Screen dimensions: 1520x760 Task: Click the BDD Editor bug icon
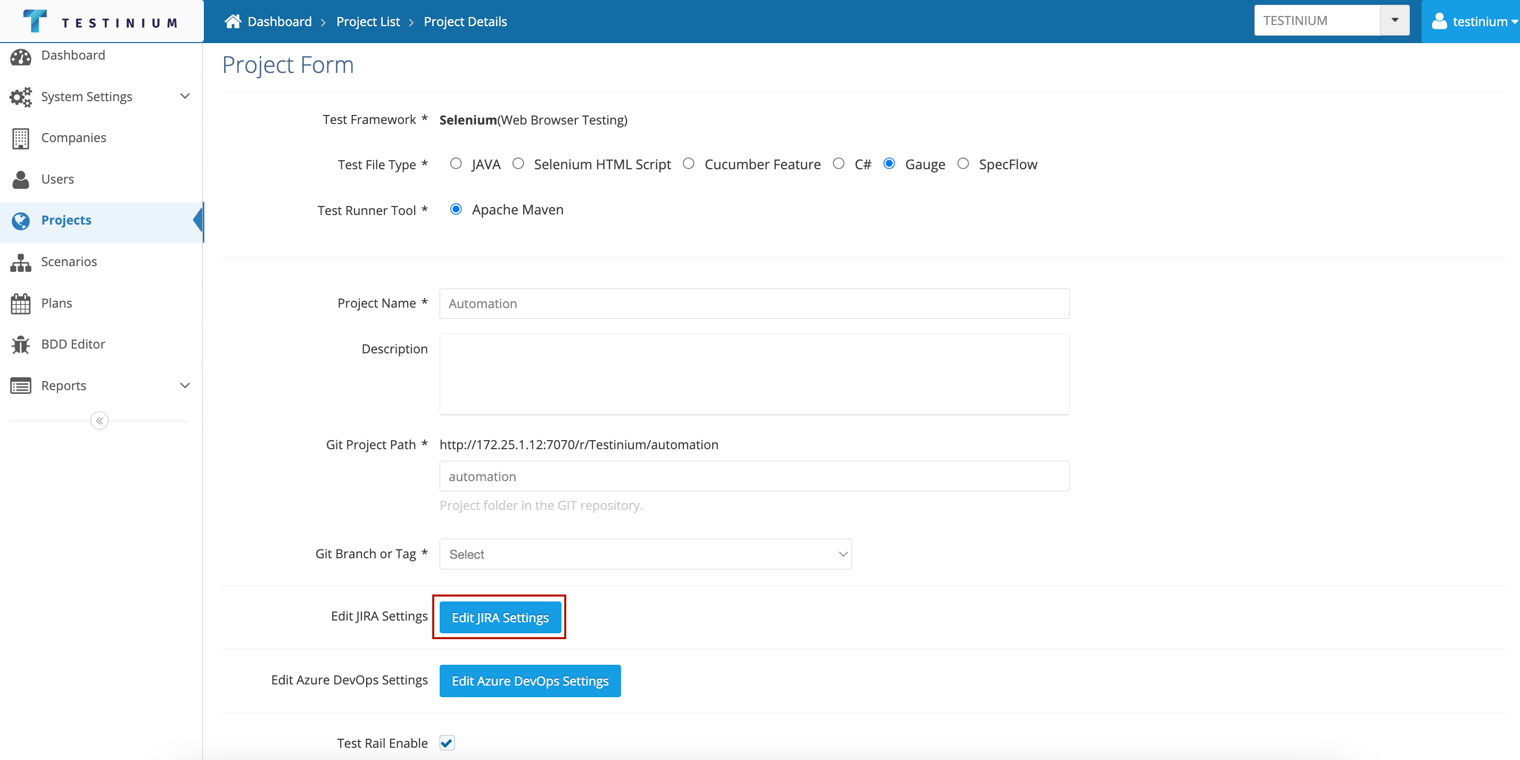pos(20,344)
